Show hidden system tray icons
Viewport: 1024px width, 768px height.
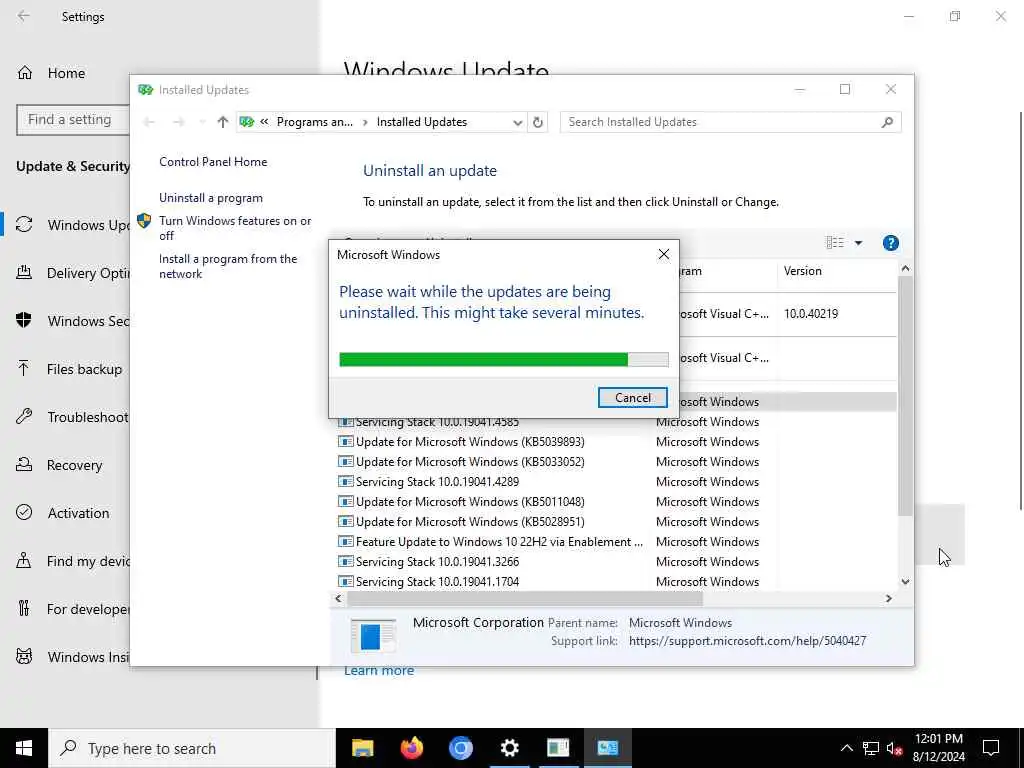pyautogui.click(x=846, y=748)
